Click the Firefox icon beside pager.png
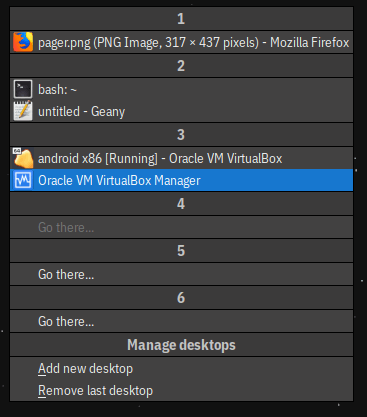Screen dimensions: 367x417 point(23,42)
